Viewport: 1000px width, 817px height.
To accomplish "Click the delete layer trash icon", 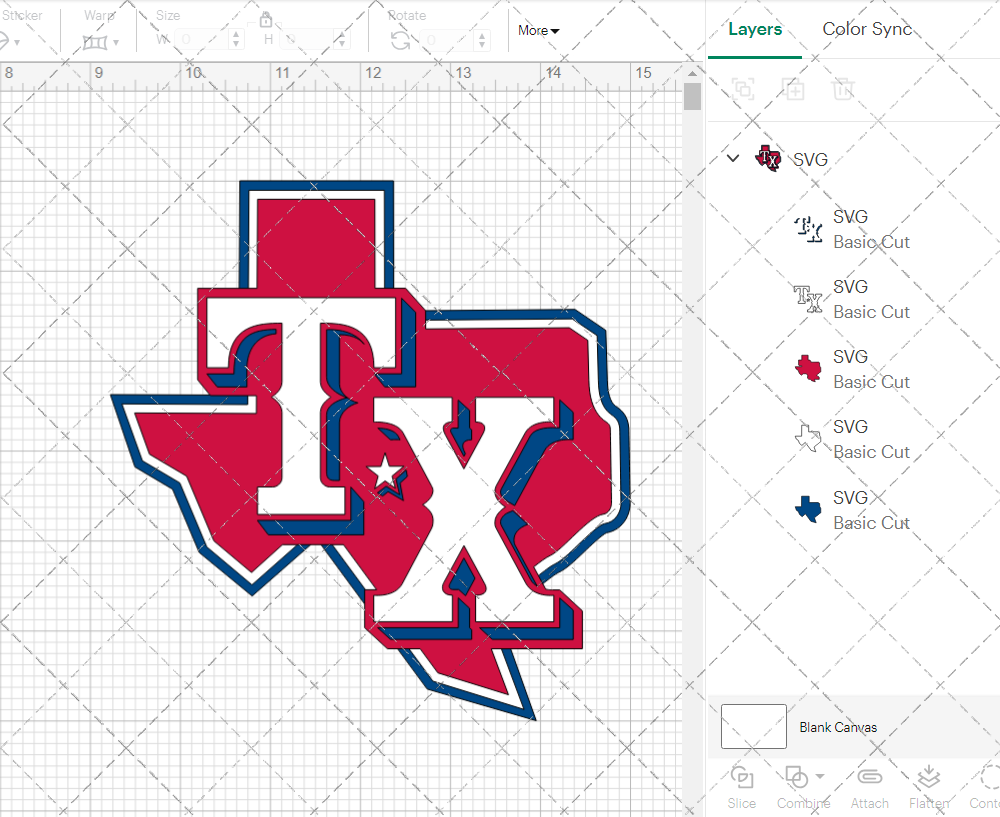I will pyautogui.click(x=843, y=89).
